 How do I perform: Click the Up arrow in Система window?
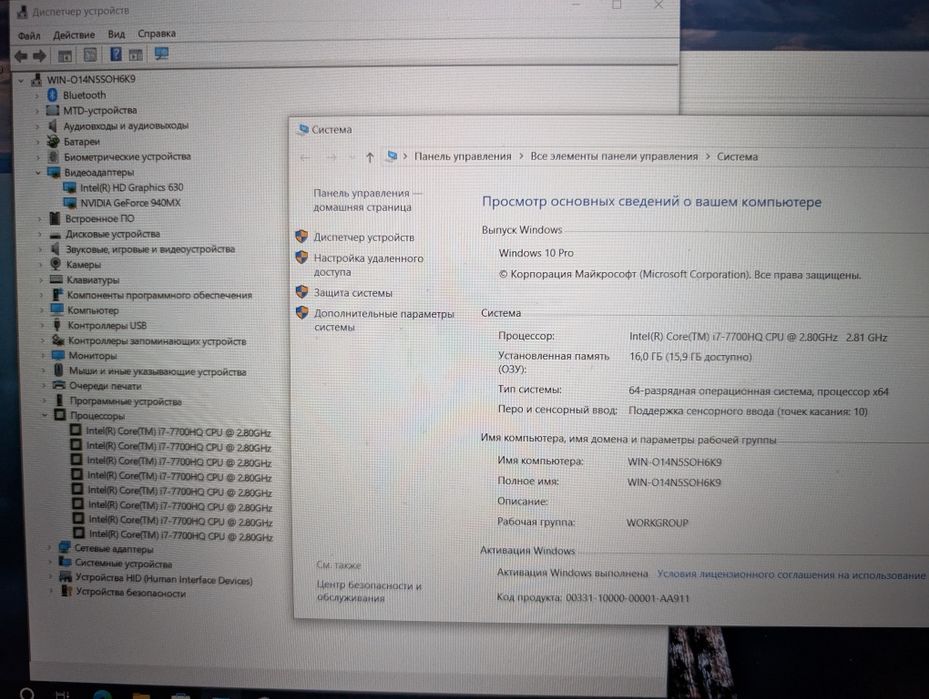tap(370, 157)
